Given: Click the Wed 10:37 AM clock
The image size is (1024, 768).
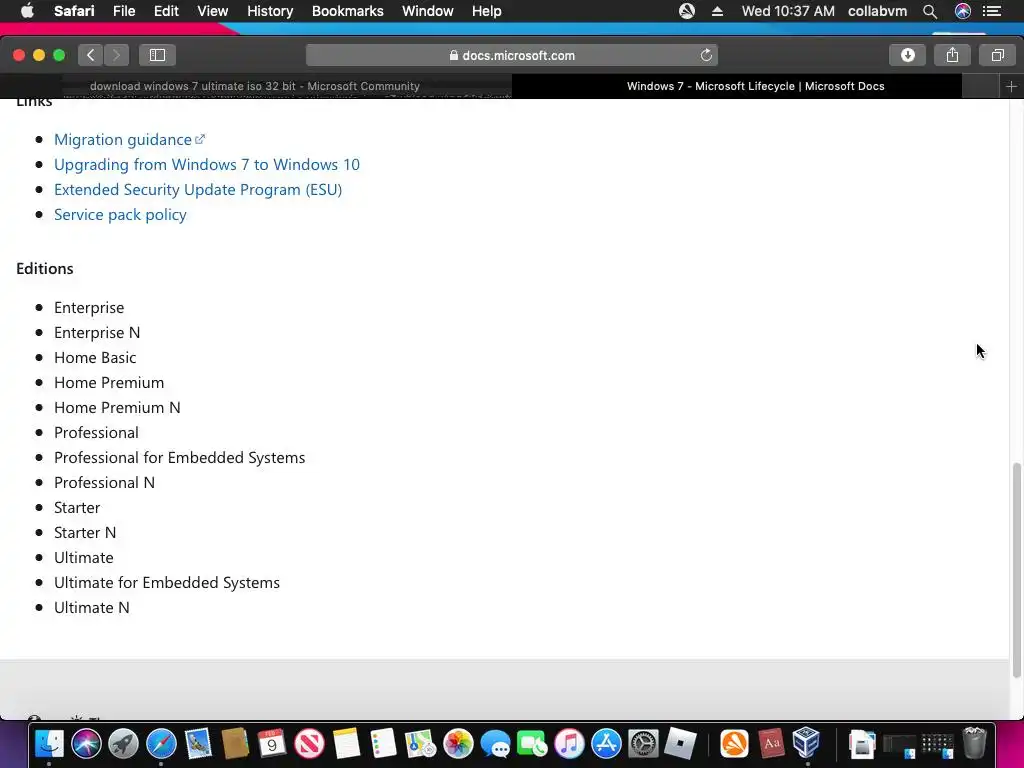Looking at the screenshot, I should [x=788, y=11].
